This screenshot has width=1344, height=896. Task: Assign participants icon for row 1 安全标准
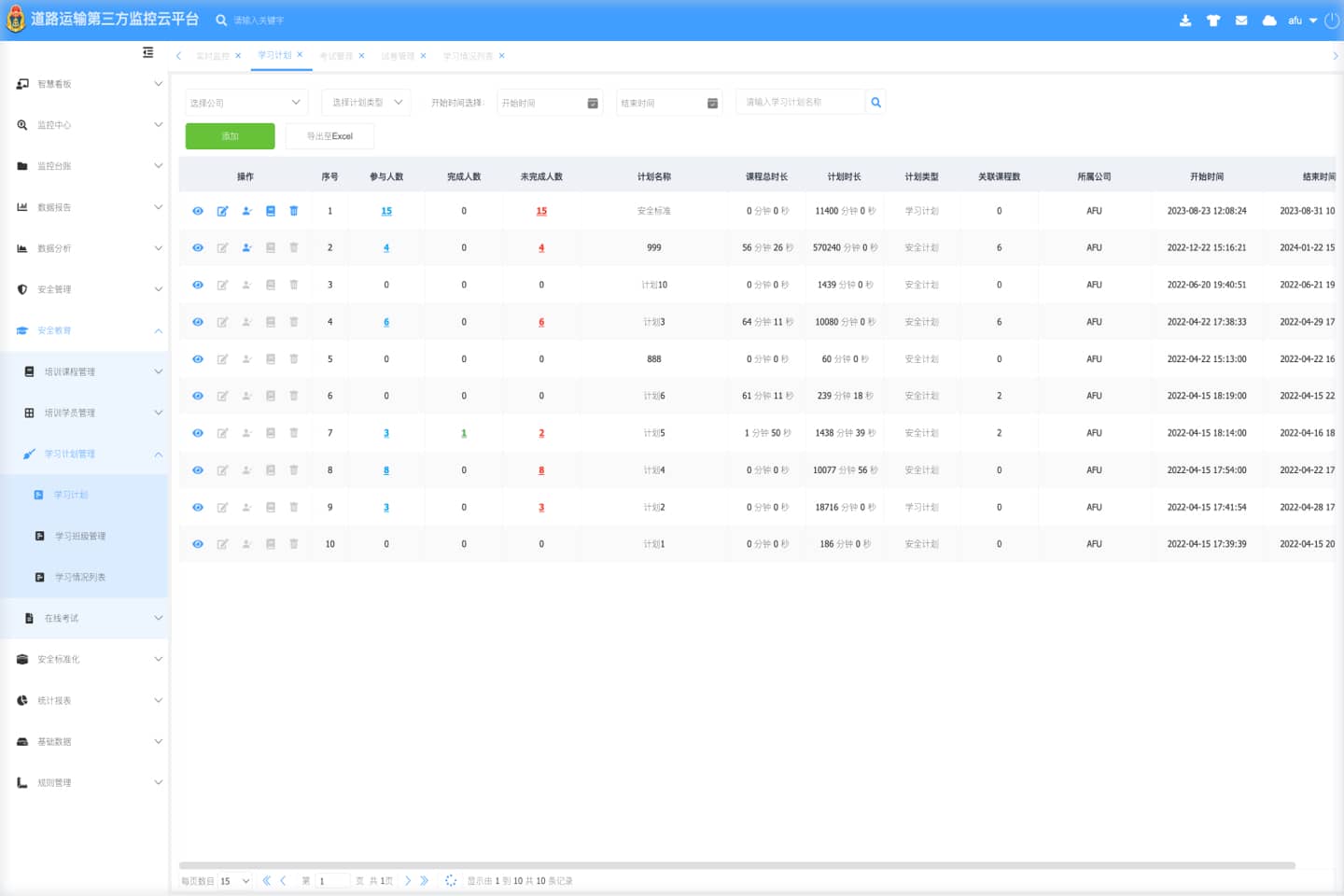pyautogui.click(x=246, y=211)
